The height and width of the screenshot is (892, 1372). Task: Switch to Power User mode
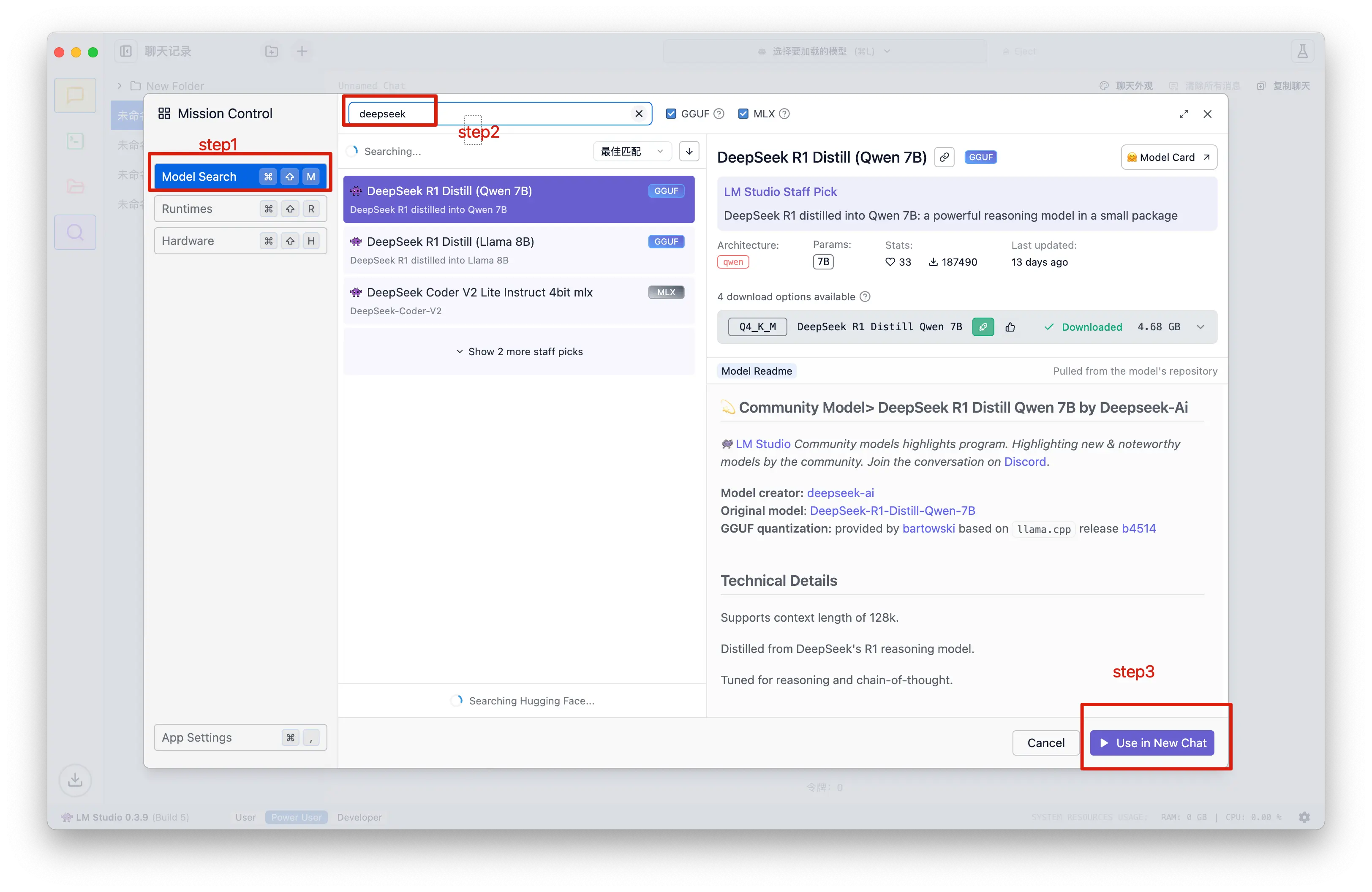click(x=296, y=817)
